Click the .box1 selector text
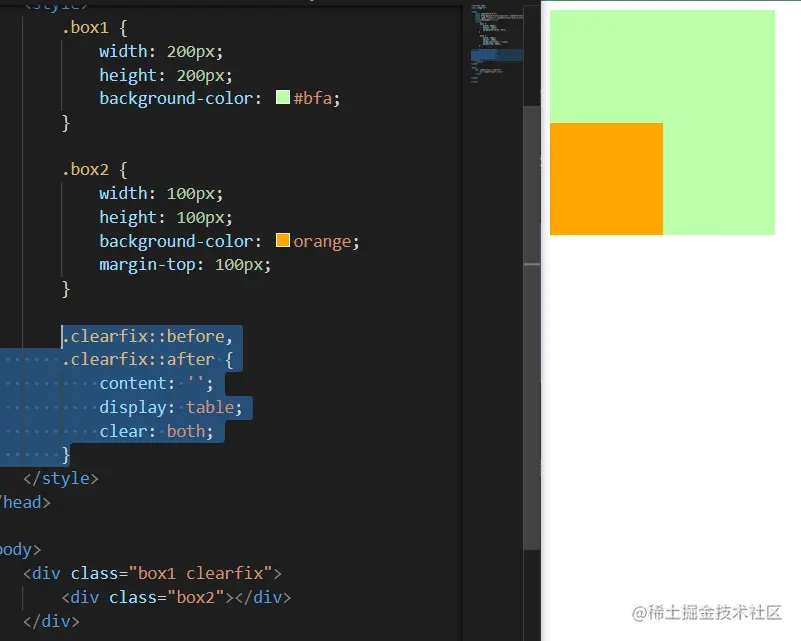 point(85,27)
